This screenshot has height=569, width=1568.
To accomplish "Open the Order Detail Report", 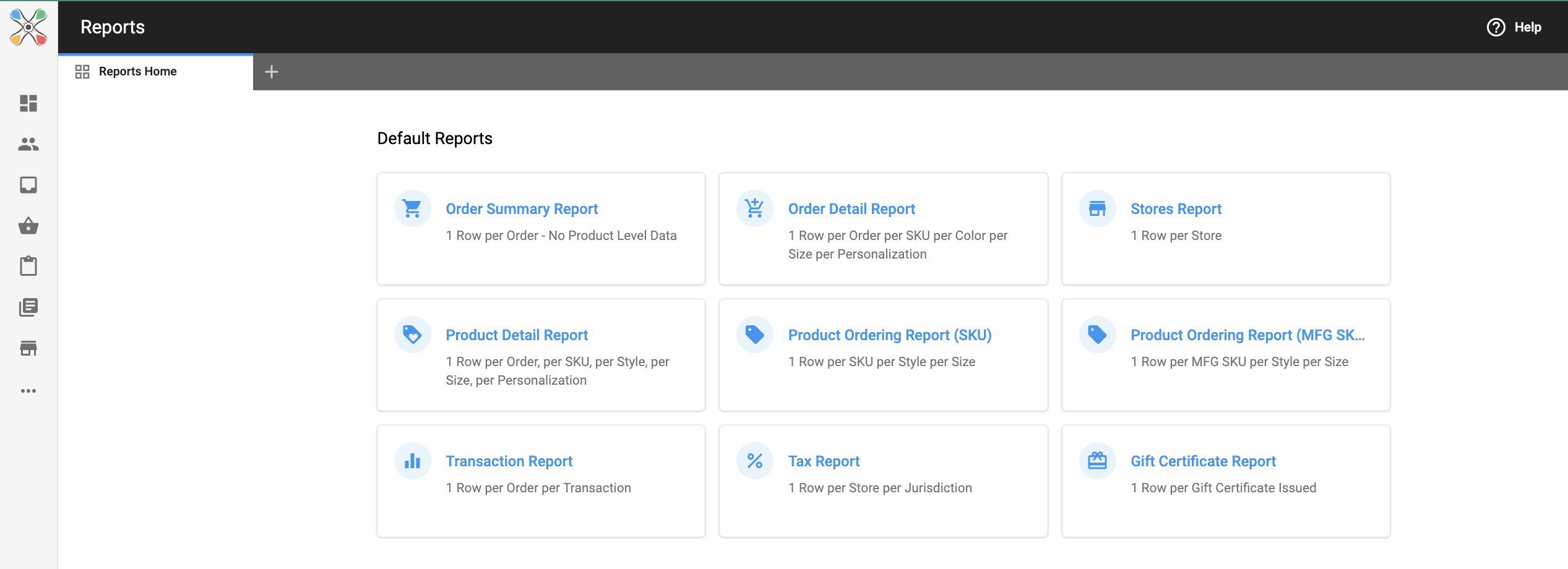I will [851, 209].
